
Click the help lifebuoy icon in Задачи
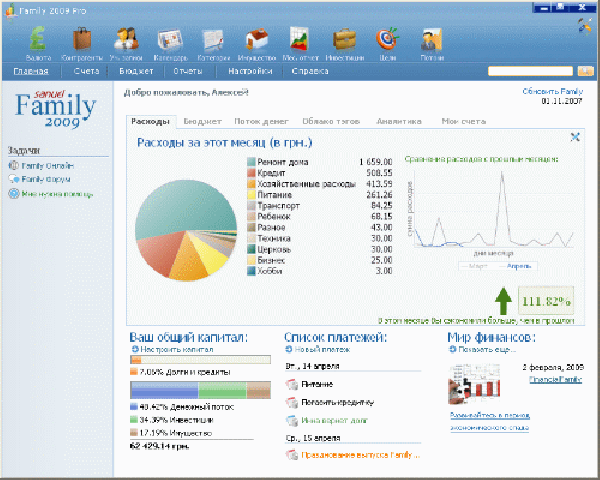click(14, 193)
